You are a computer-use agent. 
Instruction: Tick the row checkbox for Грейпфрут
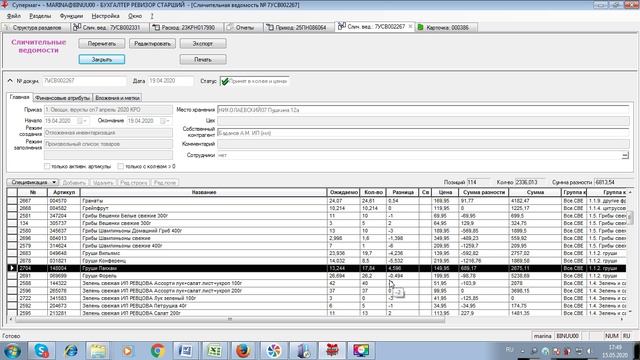coord(12,208)
